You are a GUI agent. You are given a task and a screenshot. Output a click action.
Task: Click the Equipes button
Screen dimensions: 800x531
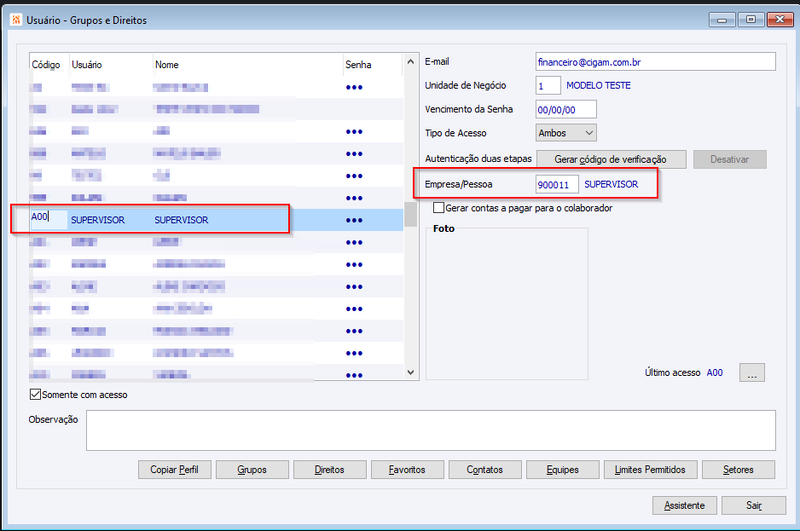(562, 469)
